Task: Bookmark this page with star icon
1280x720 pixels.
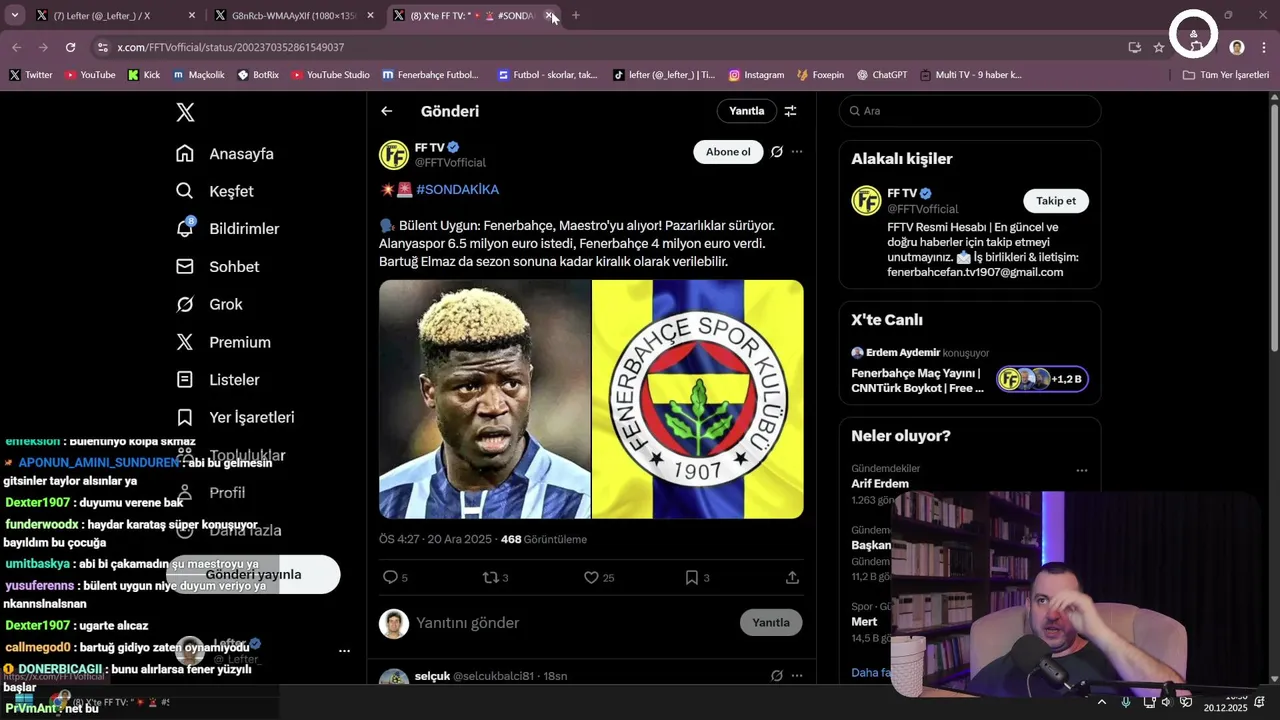Action: [x=1159, y=47]
